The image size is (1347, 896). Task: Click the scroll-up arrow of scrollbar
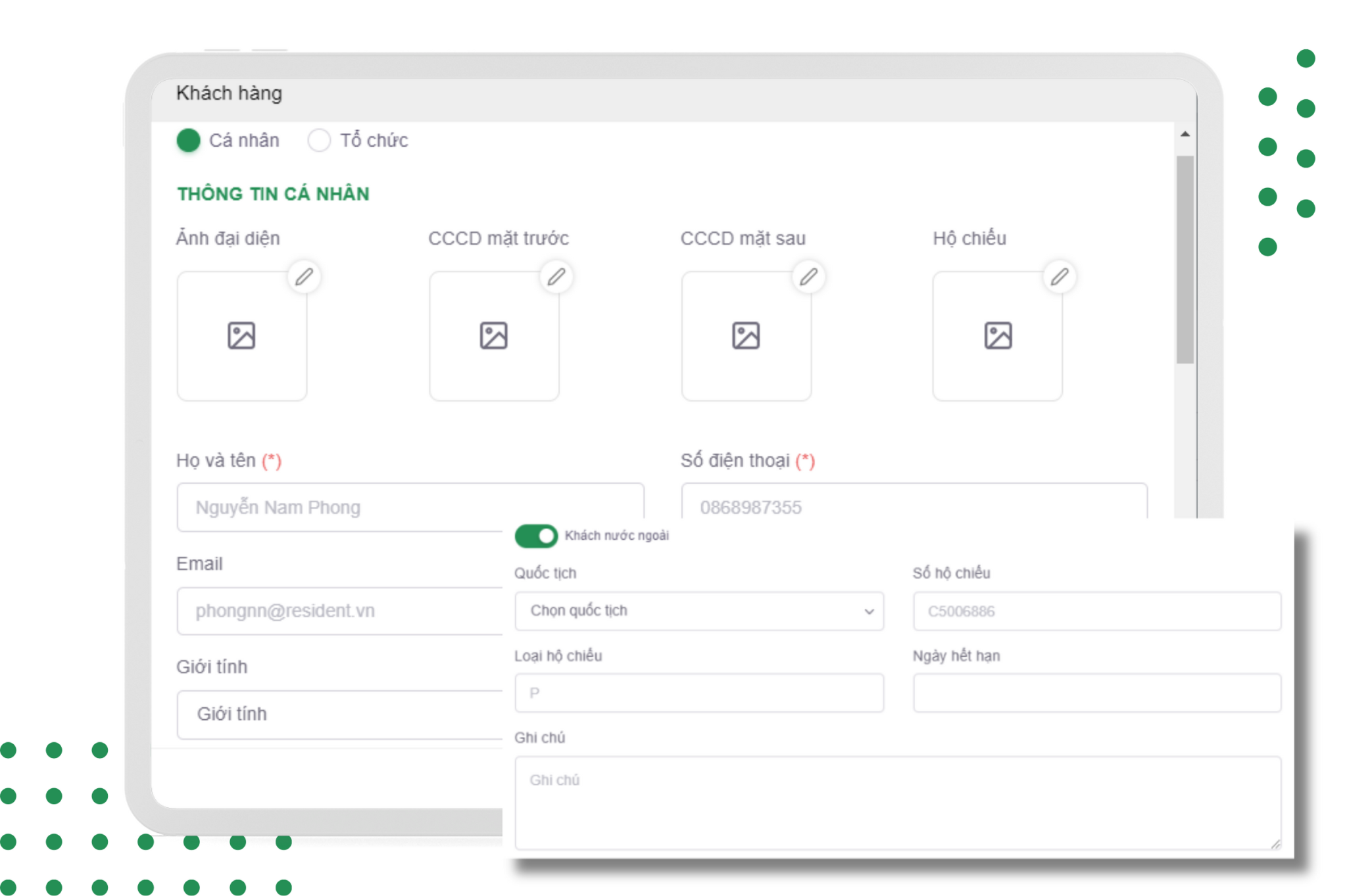(1185, 134)
